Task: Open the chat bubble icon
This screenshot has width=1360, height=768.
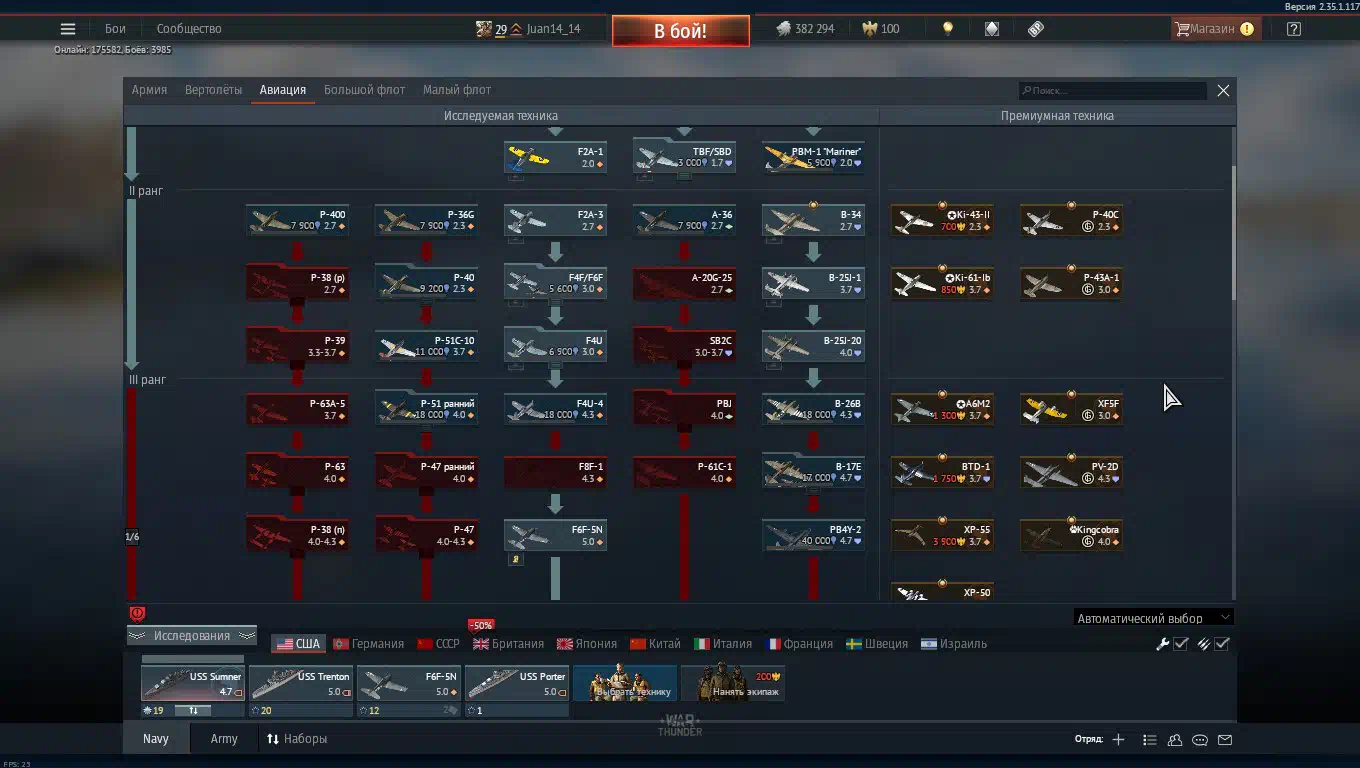Action: [x=1200, y=740]
